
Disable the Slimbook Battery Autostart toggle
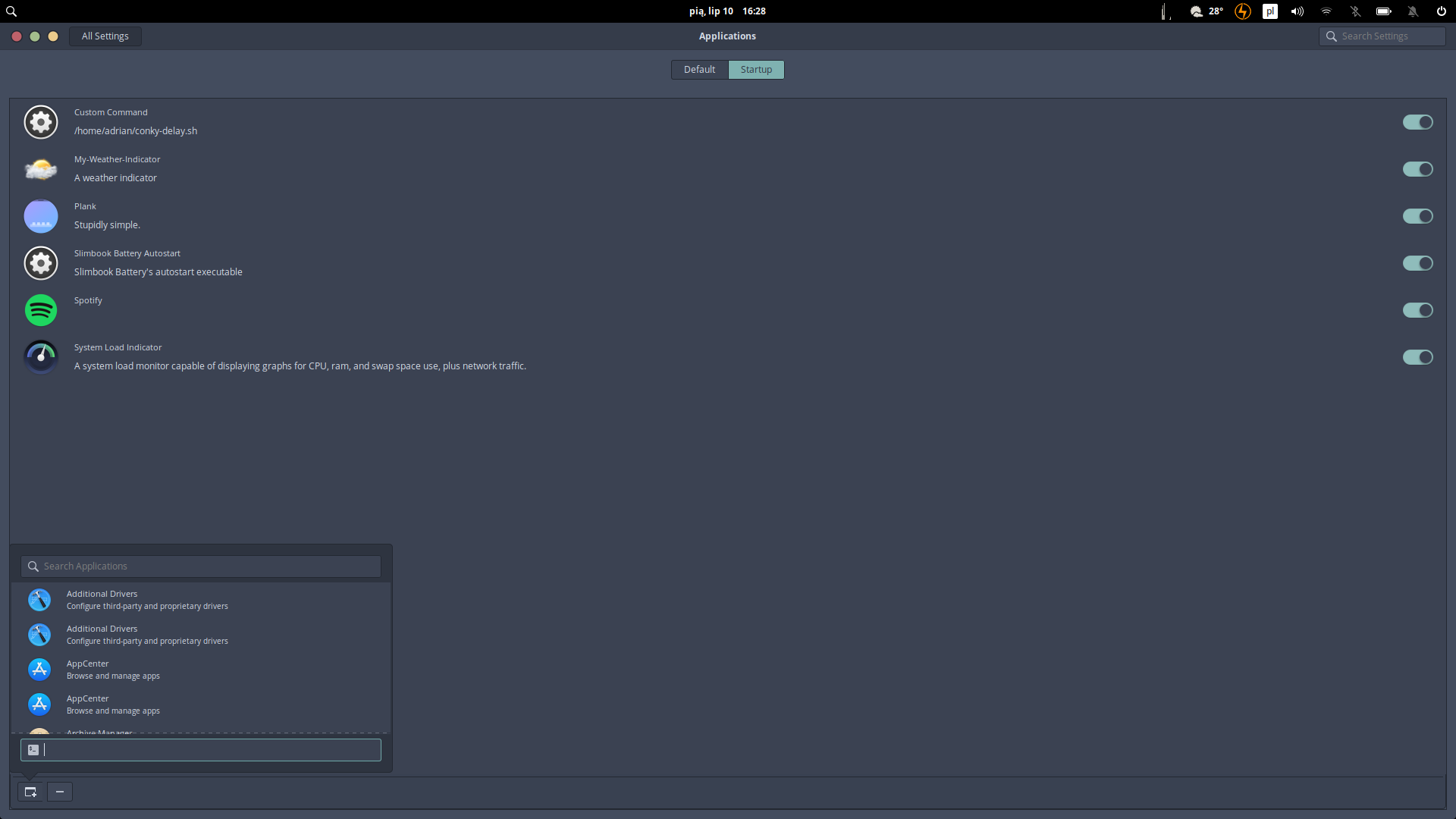pyautogui.click(x=1418, y=263)
